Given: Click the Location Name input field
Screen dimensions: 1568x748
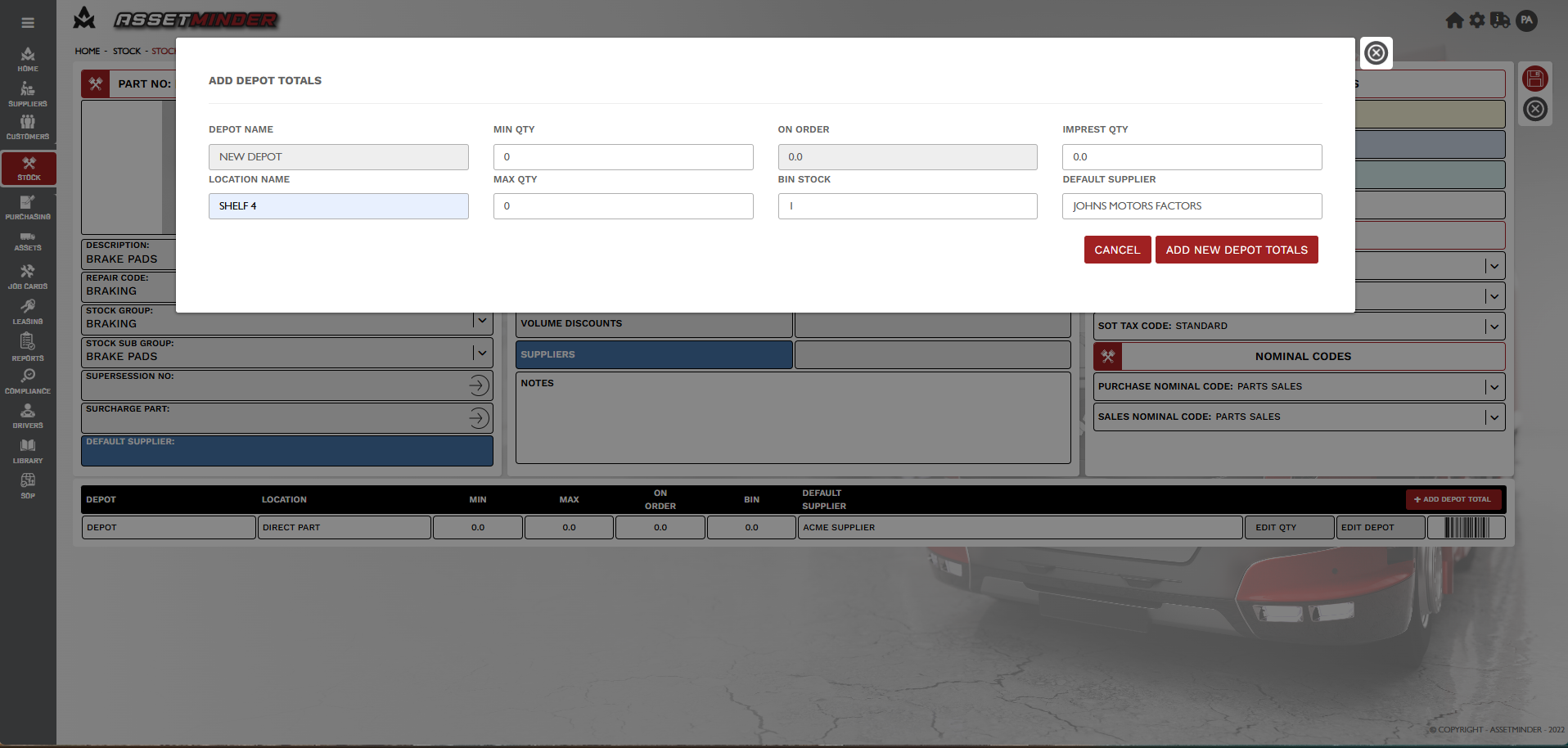Looking at the screenshot, I should pos(338,206).
